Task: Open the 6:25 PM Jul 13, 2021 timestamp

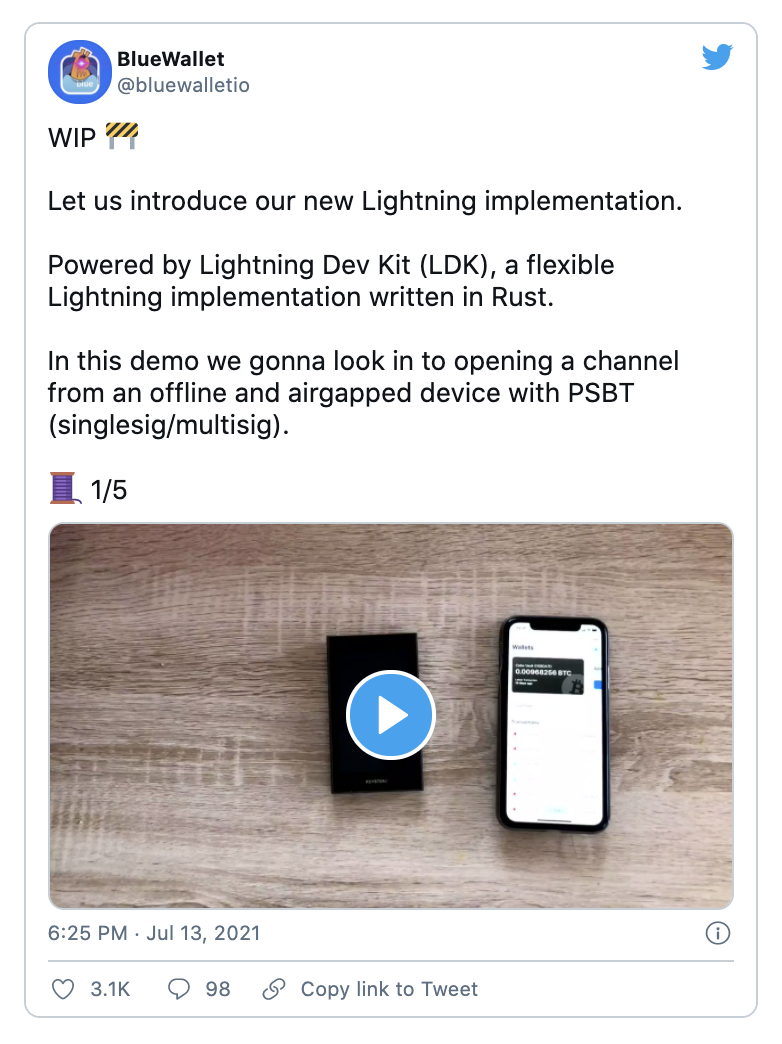Action: click(x=154, y=933)
